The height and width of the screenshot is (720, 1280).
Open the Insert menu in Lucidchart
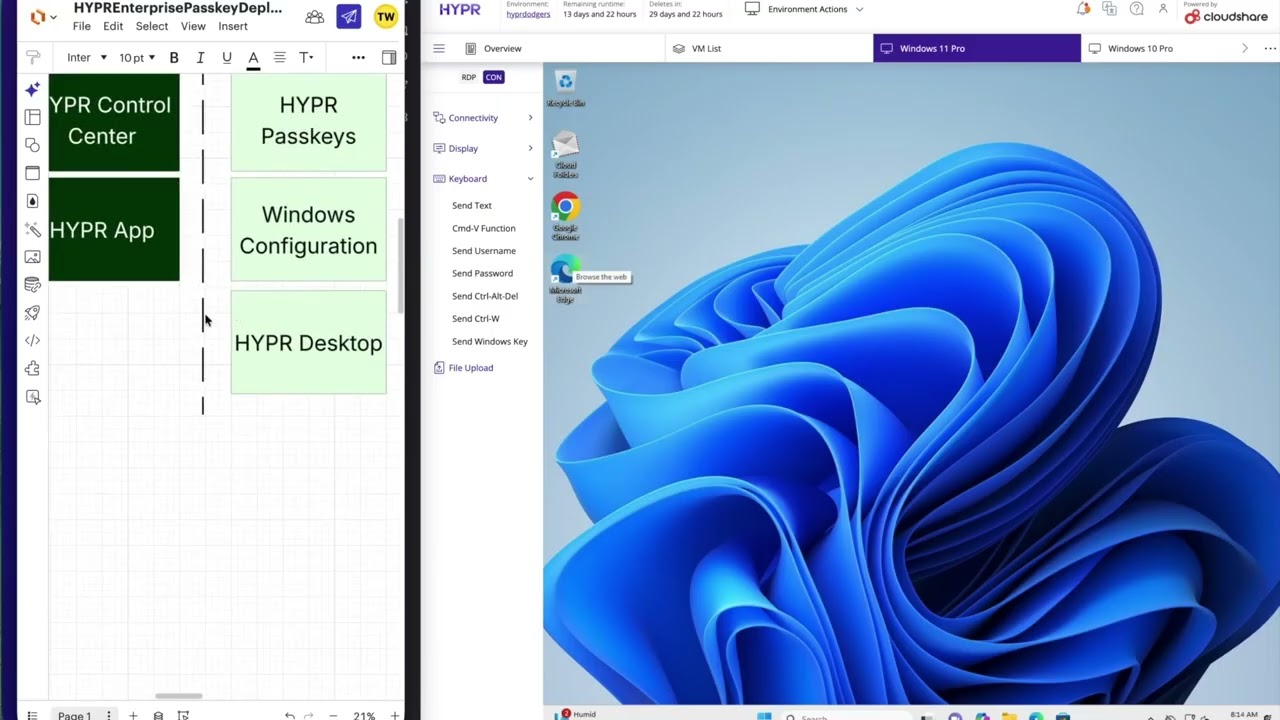233,26
